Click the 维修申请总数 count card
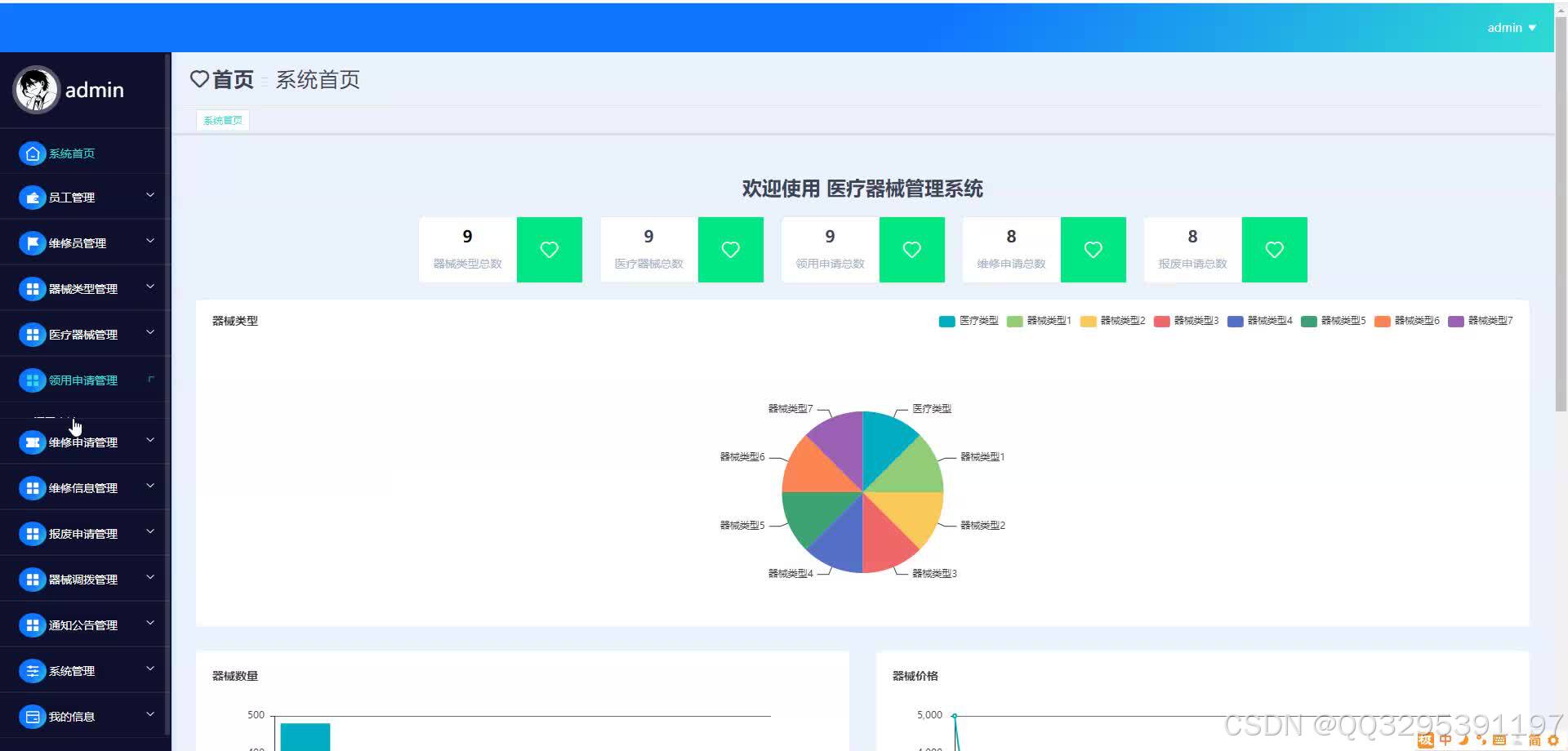 (x=1012, y=250)
